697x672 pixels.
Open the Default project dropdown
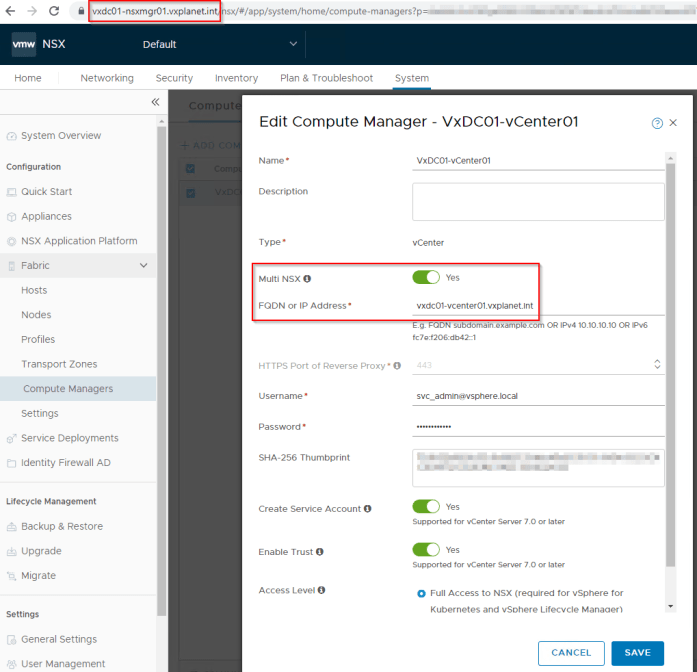coord(220,44)
